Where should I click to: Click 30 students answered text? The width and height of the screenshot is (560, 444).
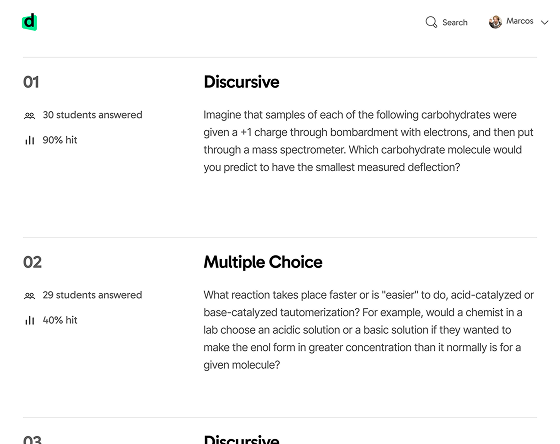92,115
